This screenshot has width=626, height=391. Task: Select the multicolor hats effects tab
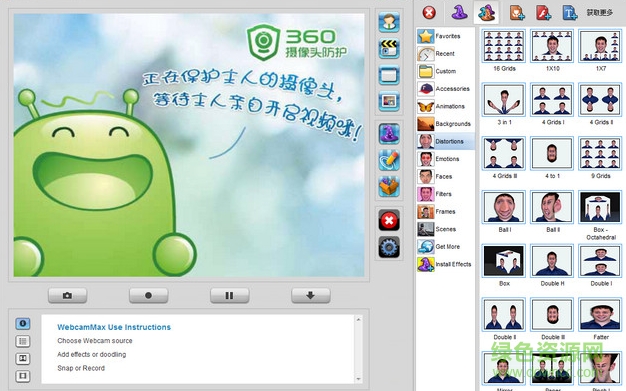tap(486, 12)
